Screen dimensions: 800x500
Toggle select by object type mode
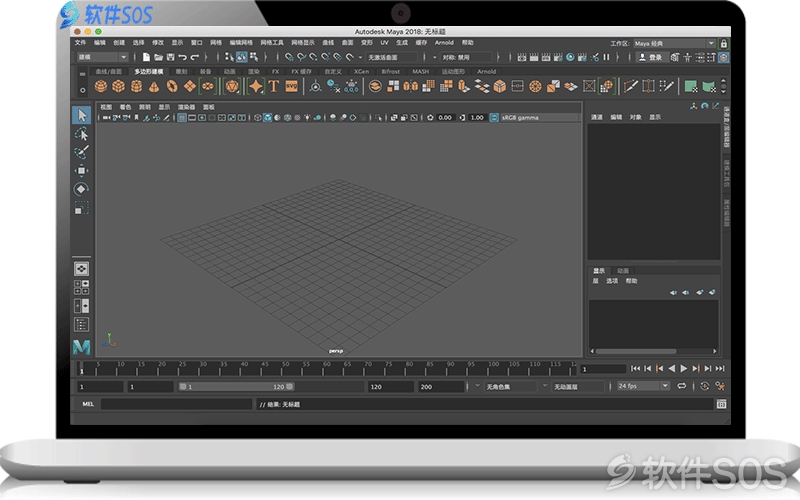coord(241,57)
